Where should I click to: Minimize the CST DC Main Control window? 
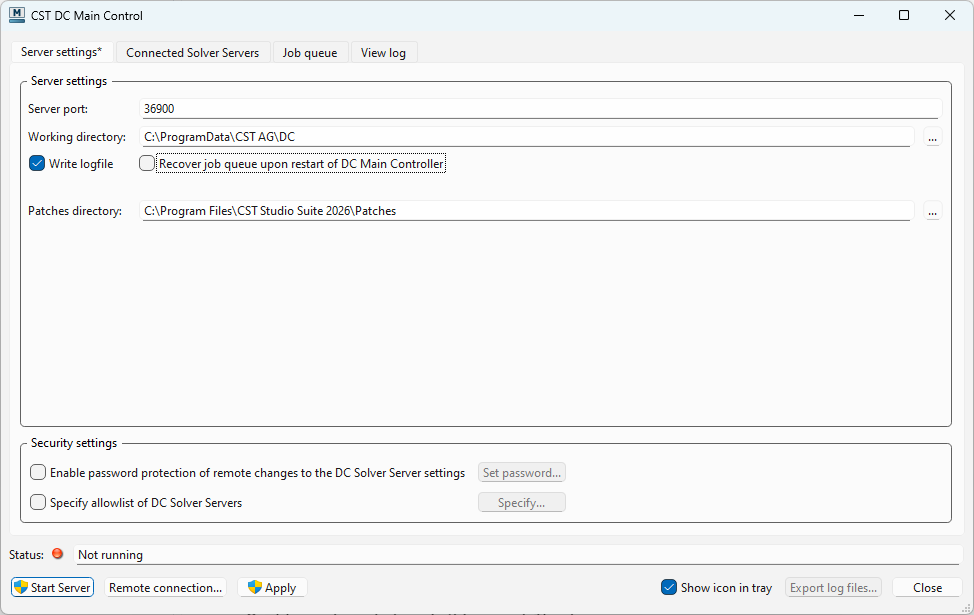(x=858, y=15)
